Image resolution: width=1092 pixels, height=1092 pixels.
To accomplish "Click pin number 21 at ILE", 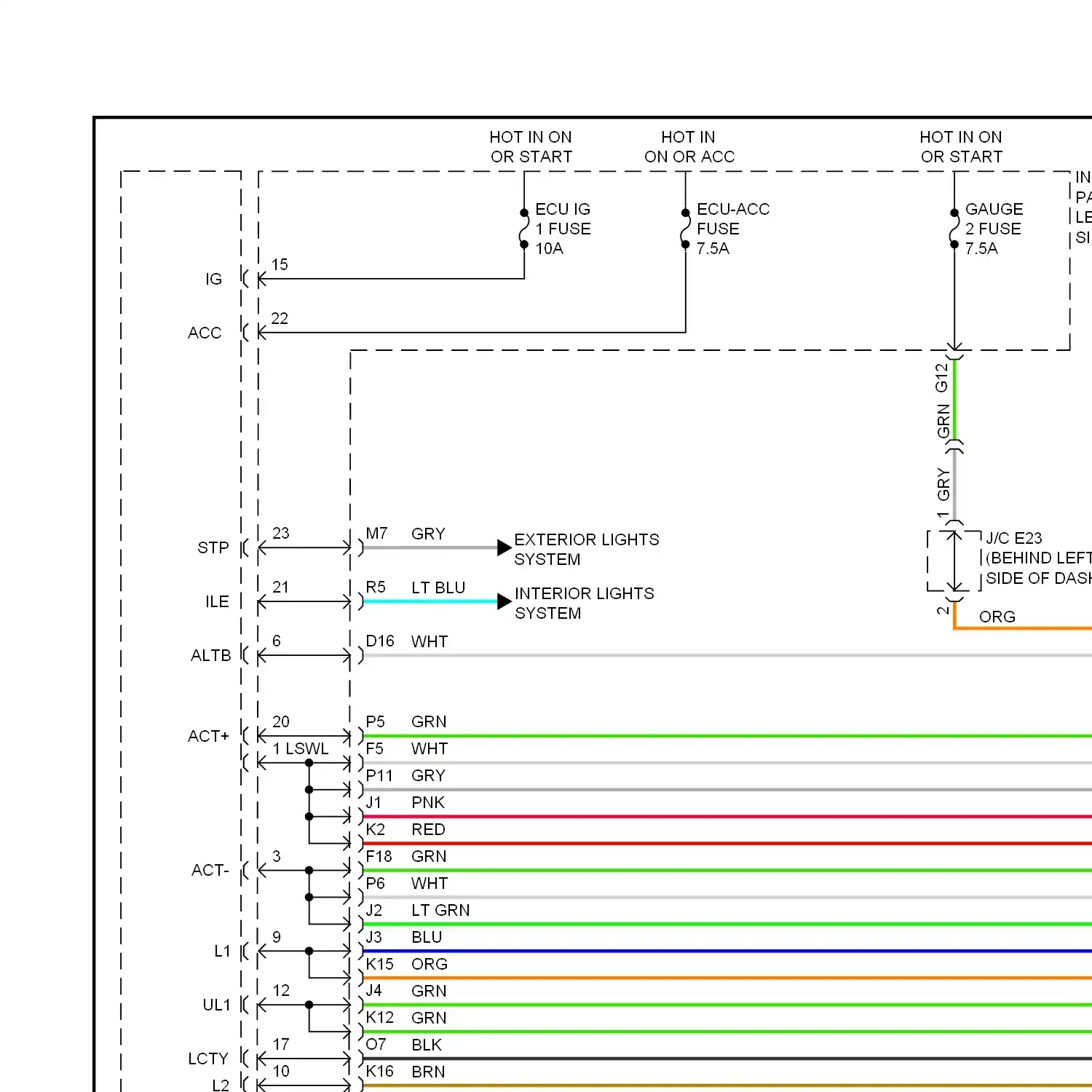I will coord(281,587).
